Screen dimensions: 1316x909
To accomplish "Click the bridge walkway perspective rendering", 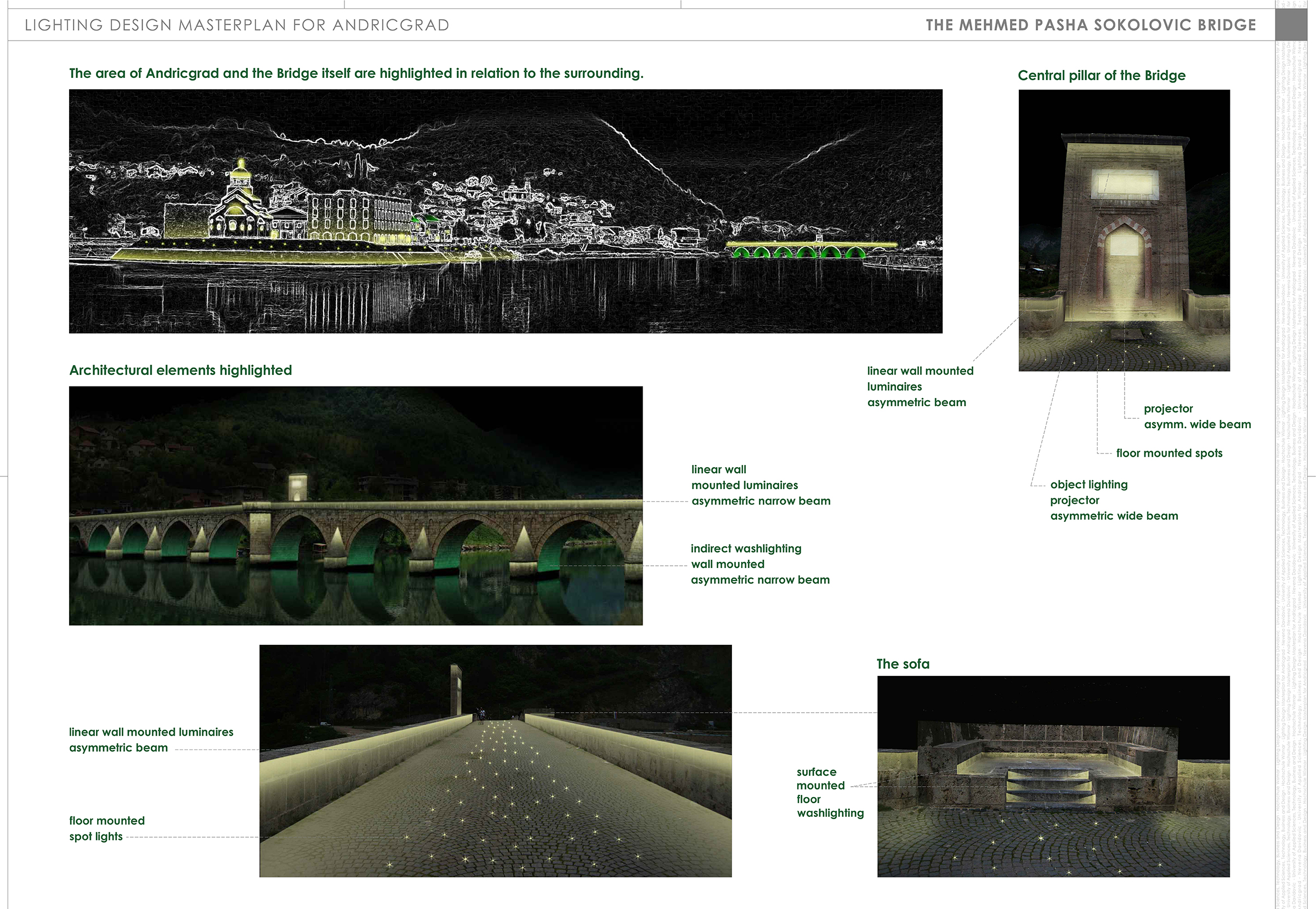I will [495, 760].
